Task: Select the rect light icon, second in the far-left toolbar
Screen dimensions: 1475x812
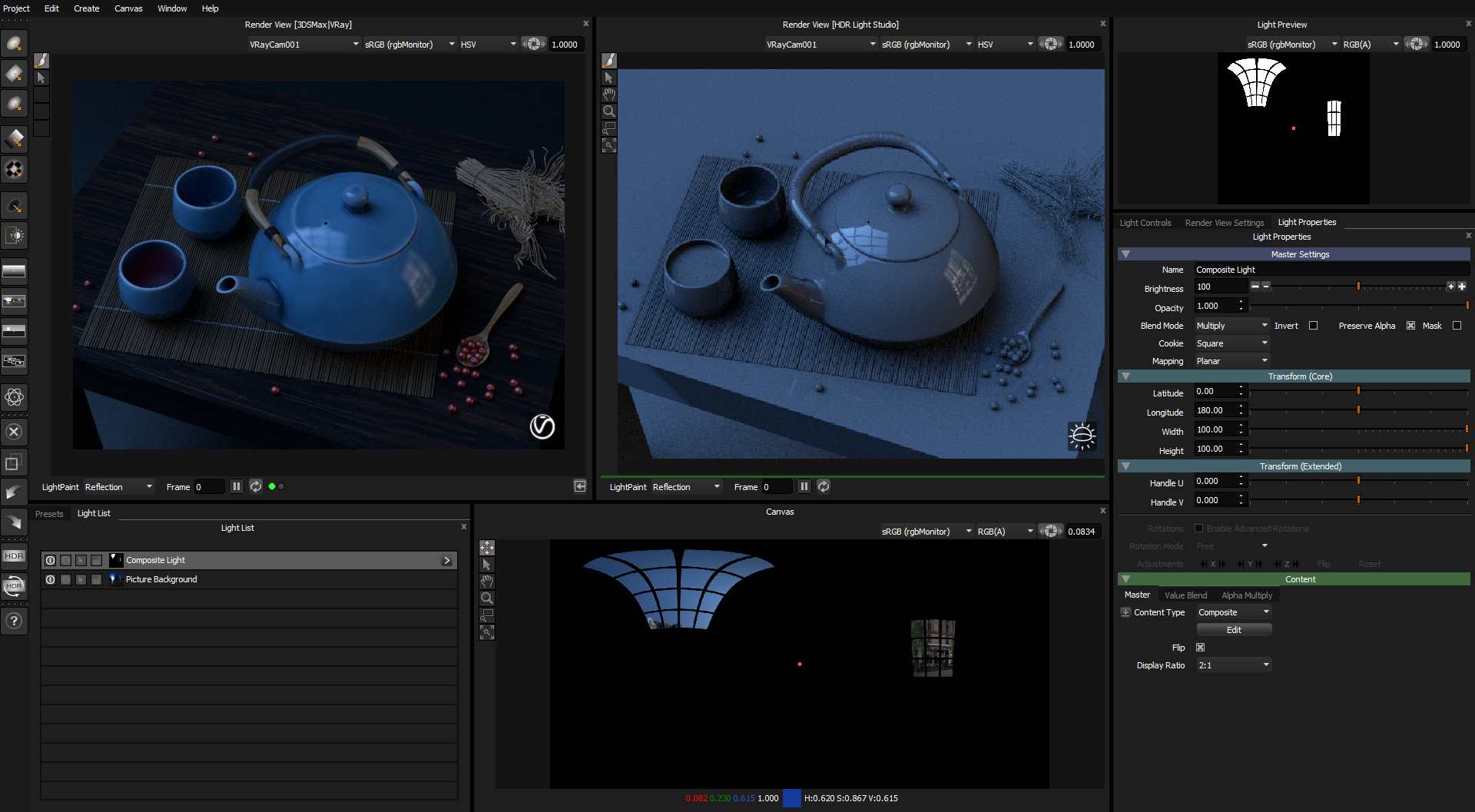Action: pyautogui.click(x=14, y=74)
